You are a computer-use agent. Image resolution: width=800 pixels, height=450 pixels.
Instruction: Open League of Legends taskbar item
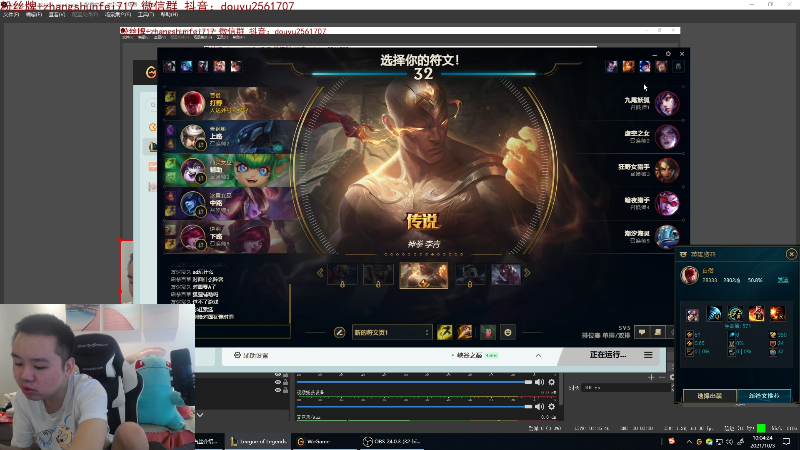click(258, 441)
